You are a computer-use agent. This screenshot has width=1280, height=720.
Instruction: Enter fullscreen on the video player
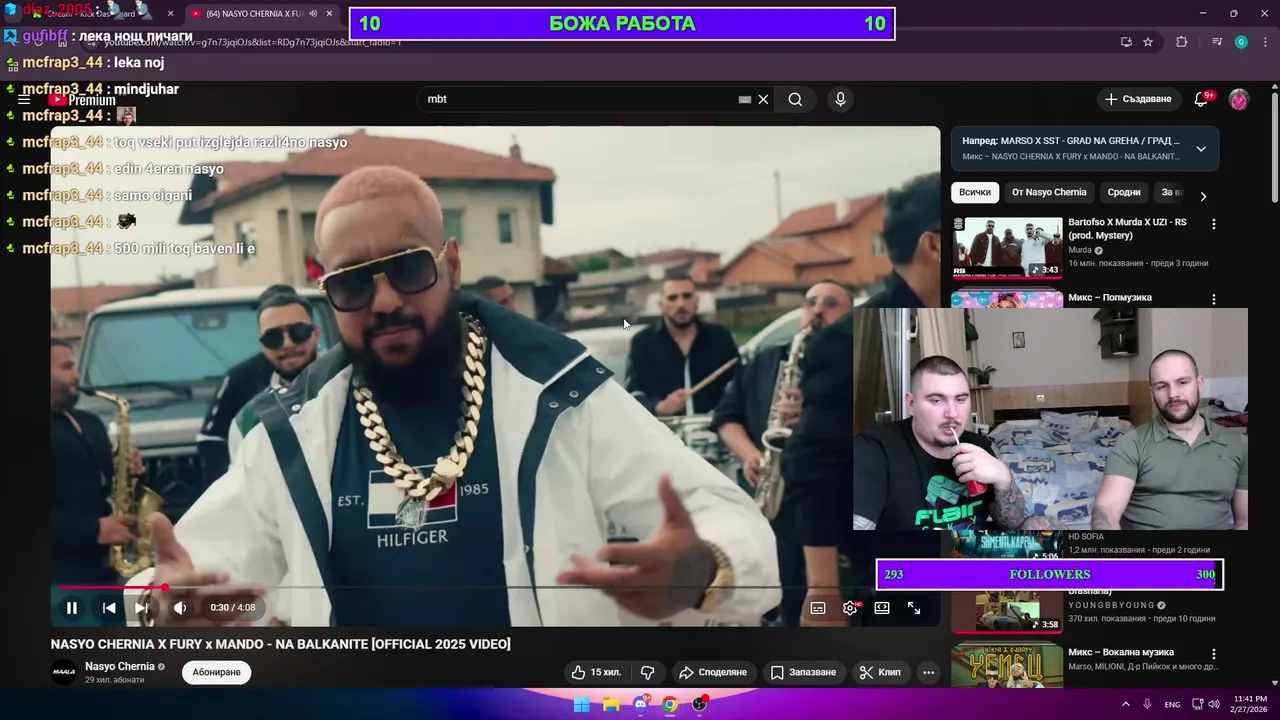coord(914,608)
